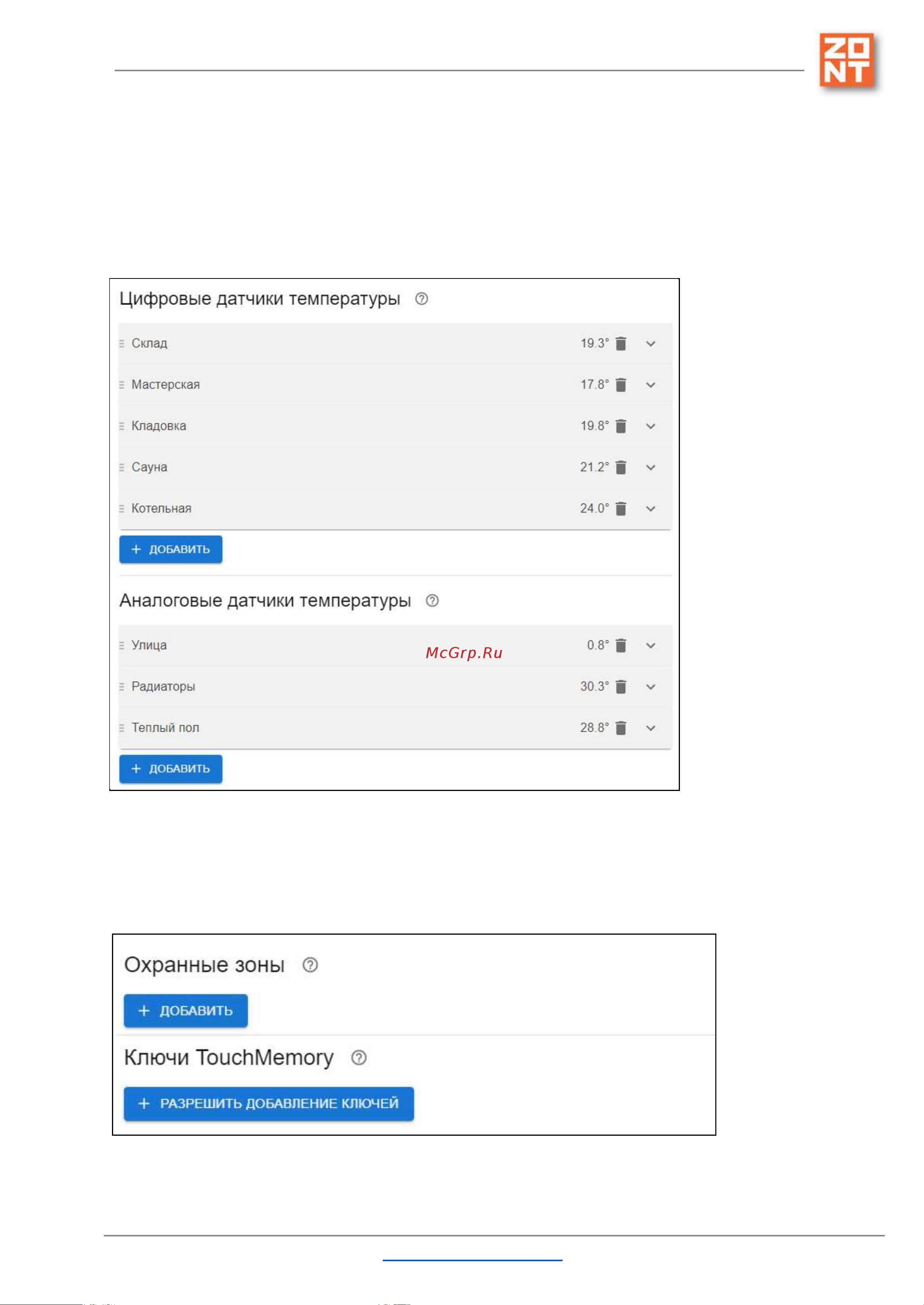Click Разрешить добавление ключей button
Screen dimensions: 924x1305
pos(269,1104)
